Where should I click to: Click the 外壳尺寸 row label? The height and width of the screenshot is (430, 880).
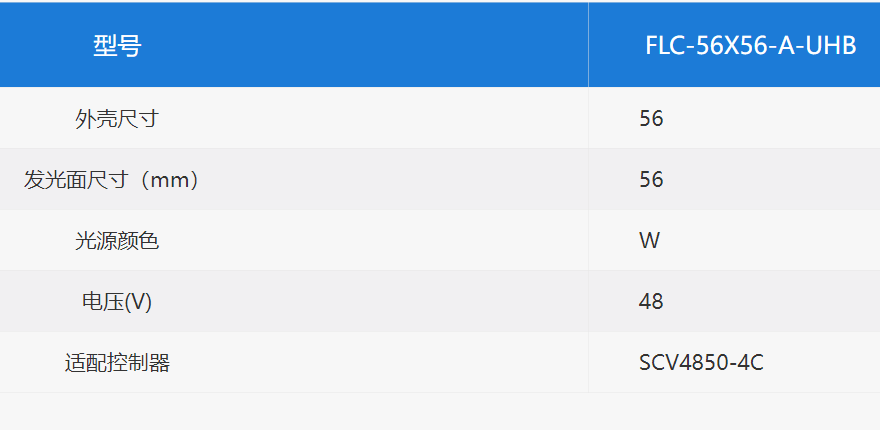(117, 118)
